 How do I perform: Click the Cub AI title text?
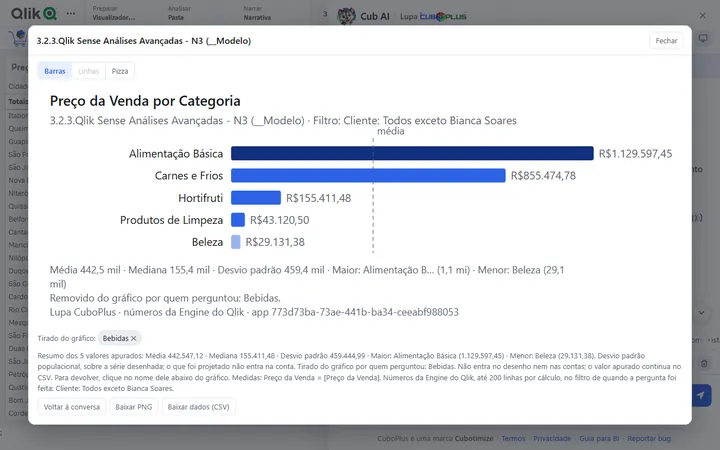(375, 17)
